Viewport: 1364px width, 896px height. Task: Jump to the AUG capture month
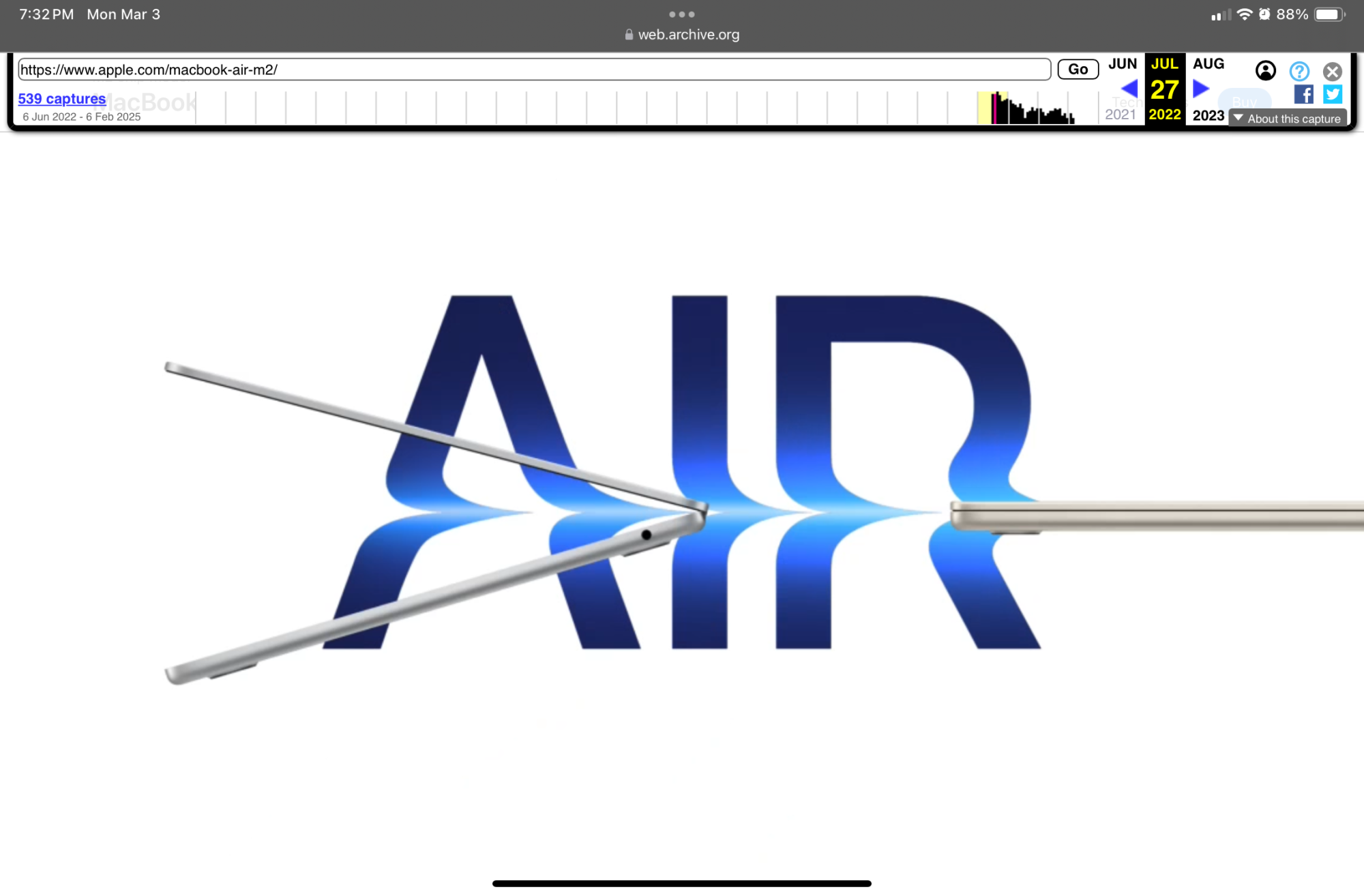(1208, 64)
